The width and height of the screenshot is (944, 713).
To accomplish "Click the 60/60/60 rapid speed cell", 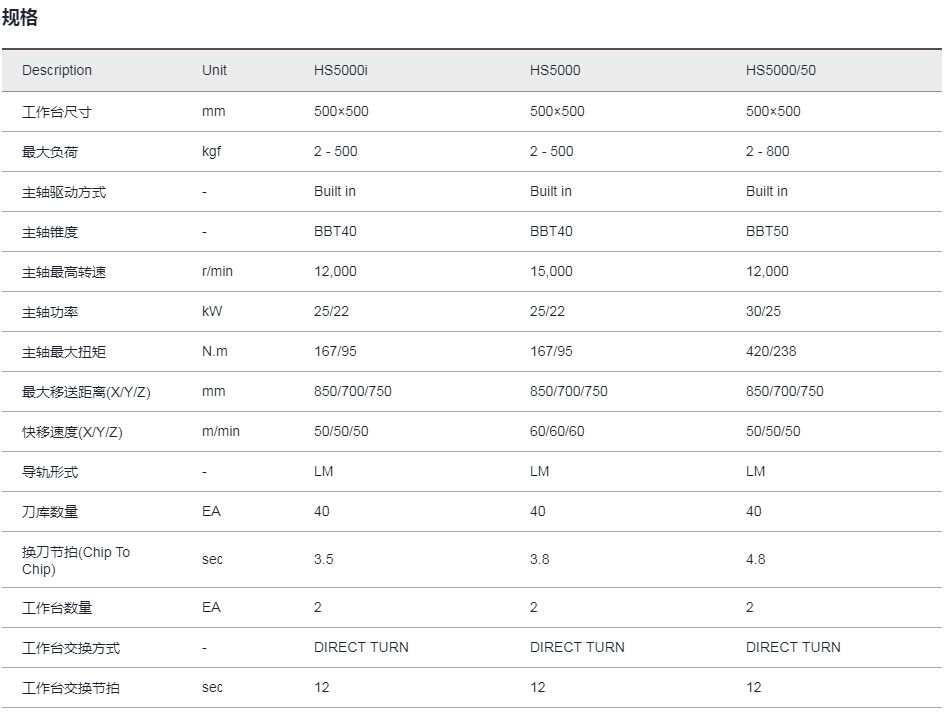I will click(557, 431).
